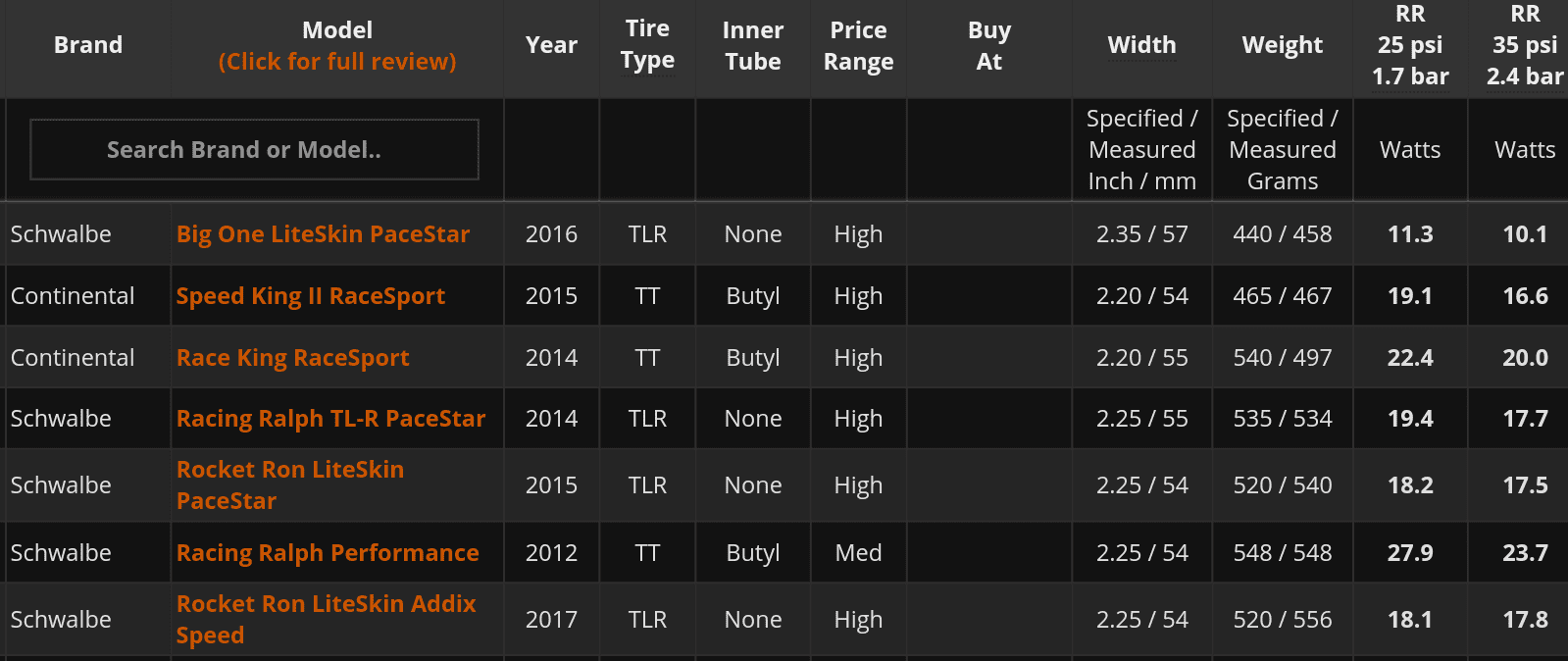Open Rocket Ron LiteSkin PaceStar review

pos(290,485)
